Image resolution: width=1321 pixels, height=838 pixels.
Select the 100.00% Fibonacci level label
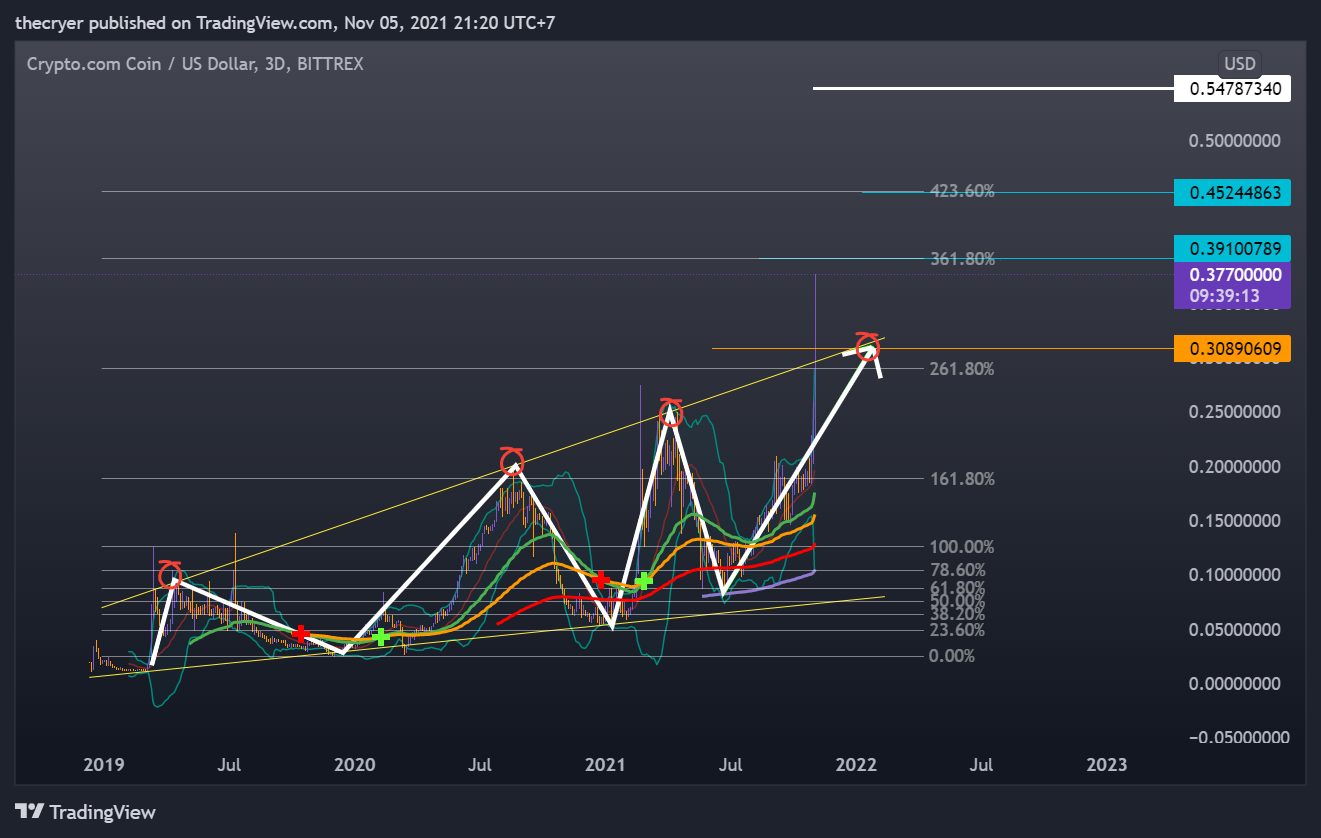tap(962, 547)
